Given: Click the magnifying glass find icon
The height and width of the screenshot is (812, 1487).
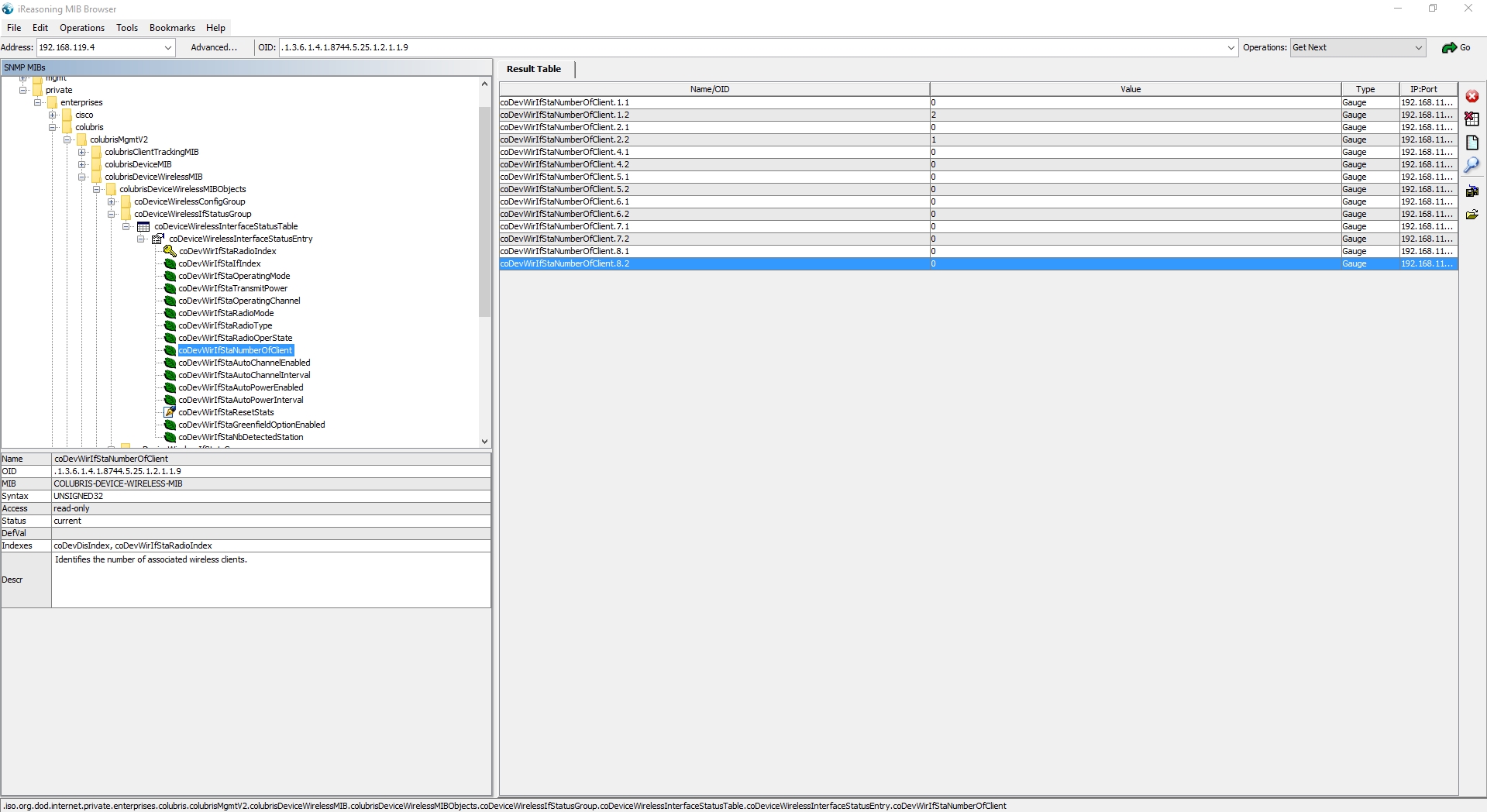Looking at the screenshot, I should 1472,165.
